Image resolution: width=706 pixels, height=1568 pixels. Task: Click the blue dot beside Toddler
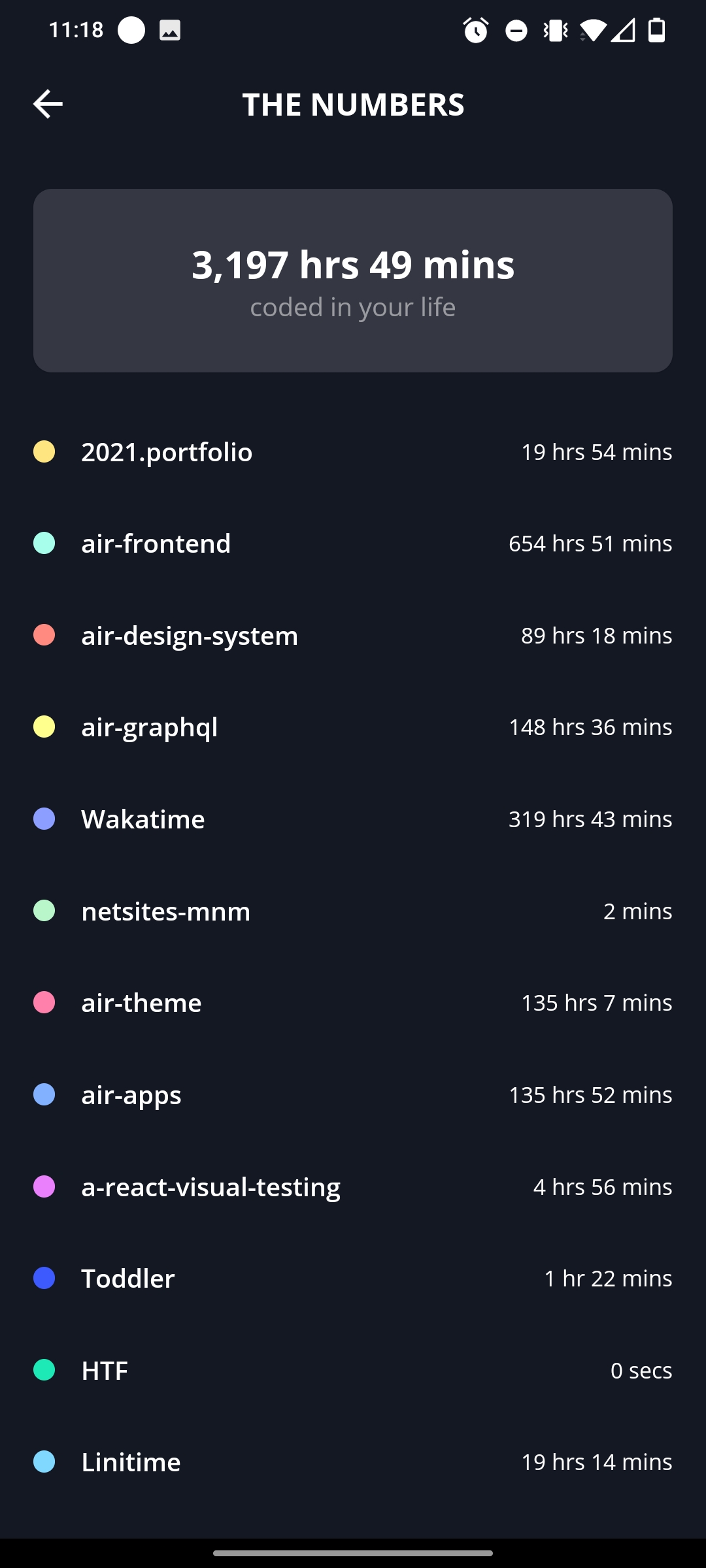44,1279
